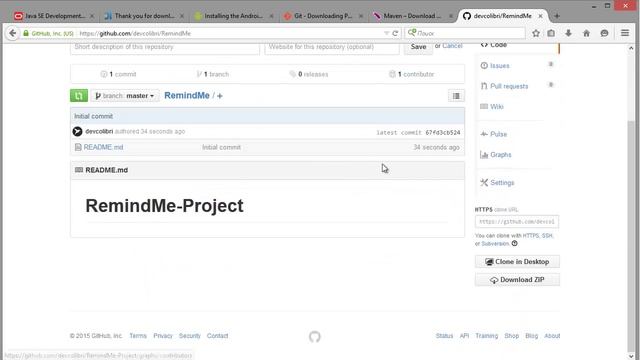This screenshot has width=640, height=360.
Task: Open the Terms footer link
Action: coord(138,336)
